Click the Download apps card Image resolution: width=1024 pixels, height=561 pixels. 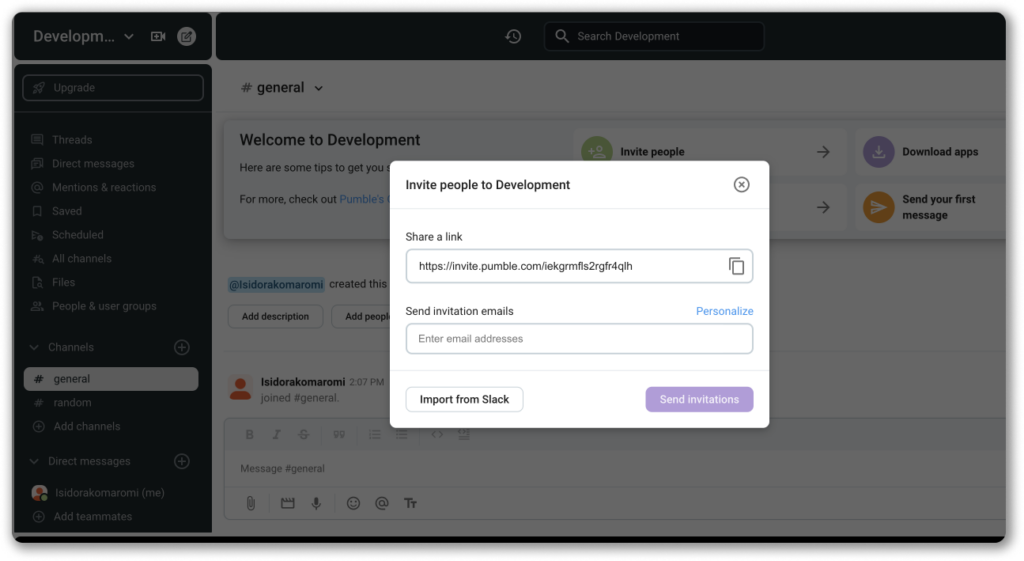pyautogui.click(x=931, y=152)
